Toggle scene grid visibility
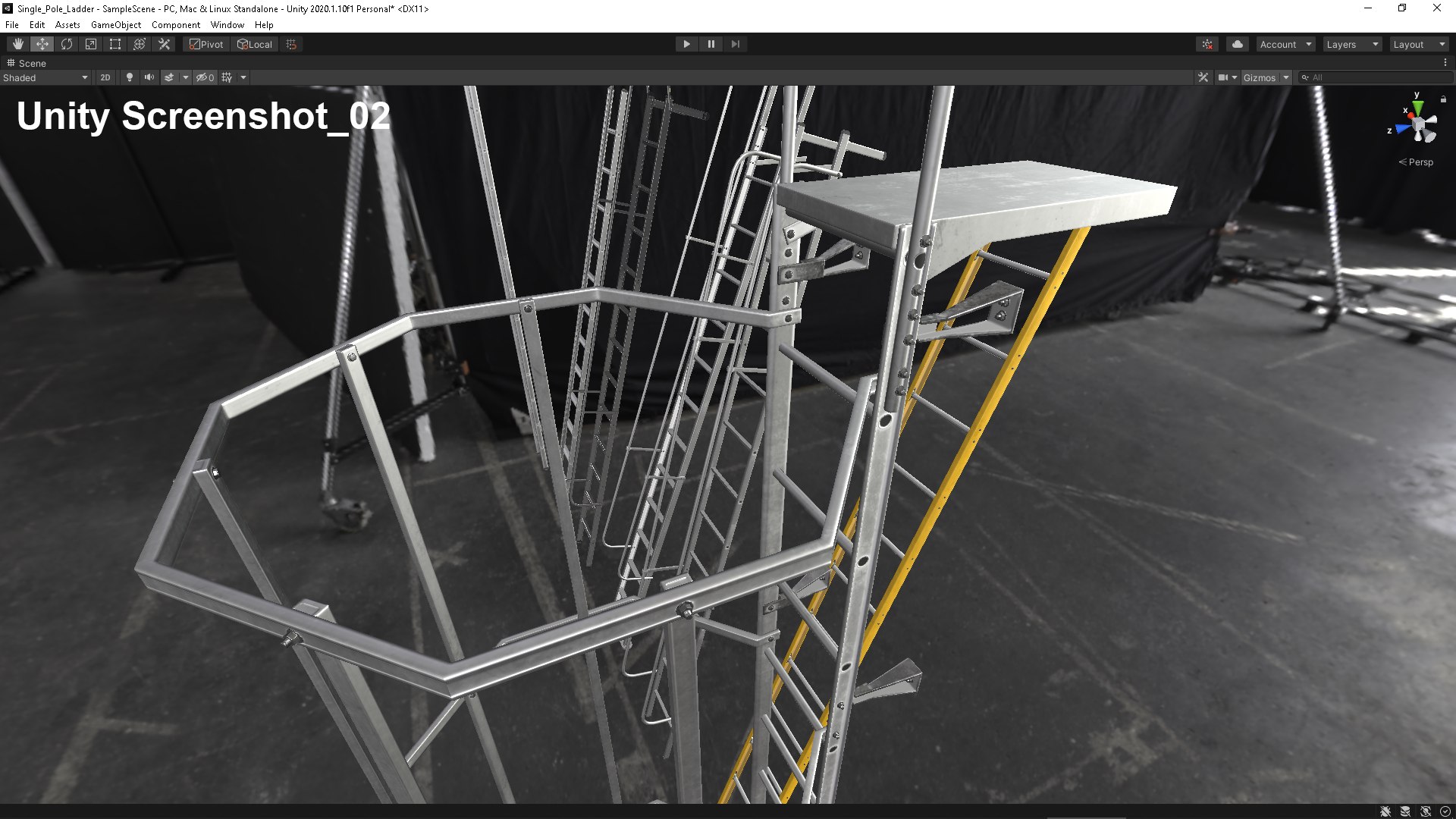 point(227,77)
